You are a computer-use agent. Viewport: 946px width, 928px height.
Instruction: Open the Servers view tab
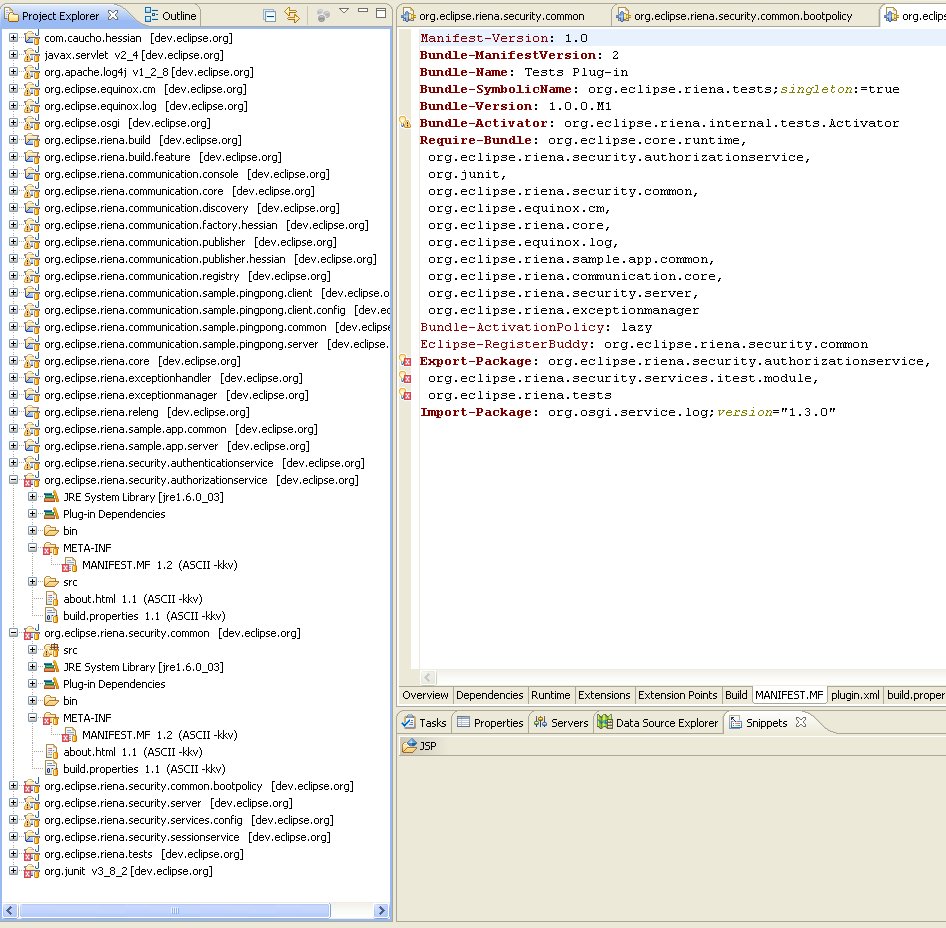[x=560, y=723]
